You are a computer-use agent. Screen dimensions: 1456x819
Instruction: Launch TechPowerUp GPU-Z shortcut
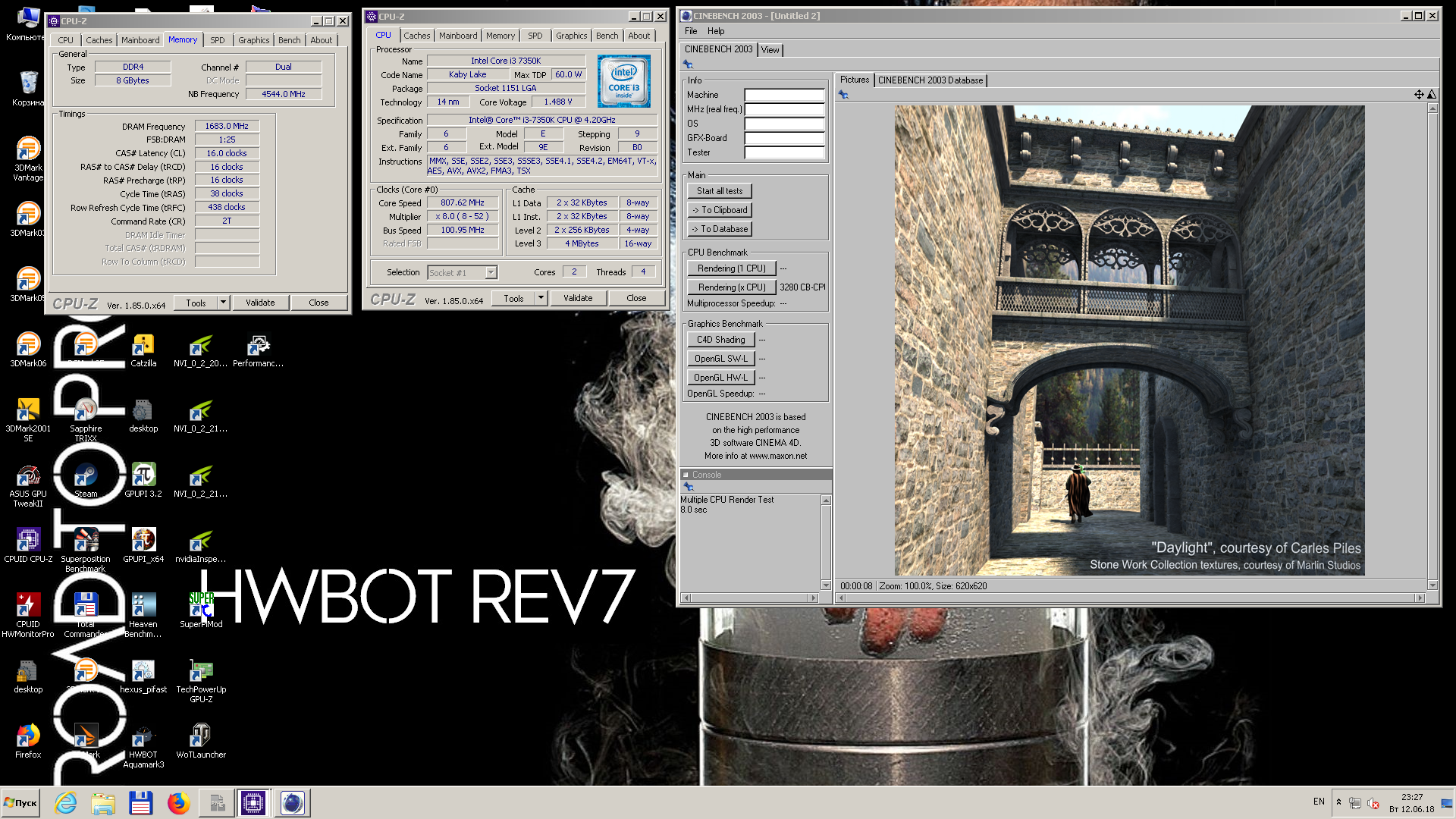point(201,680)
